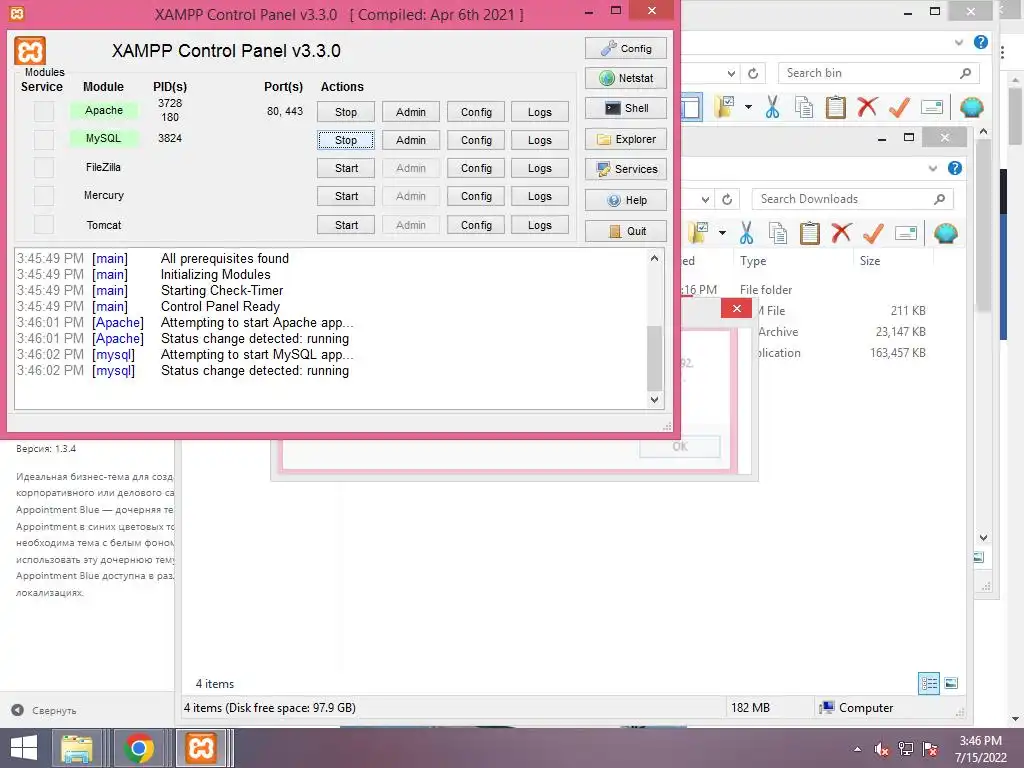Open folder dropdown arrow in Downloads toolbar
The image size is (1024, 768).
(722, 233)
